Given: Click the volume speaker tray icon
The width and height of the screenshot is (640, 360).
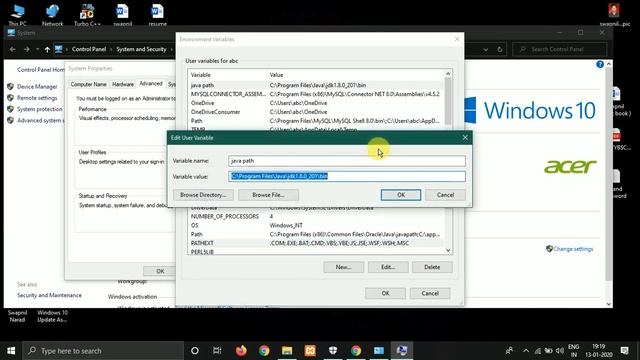Looking at the screenshot, I should [x=560, y=351].
